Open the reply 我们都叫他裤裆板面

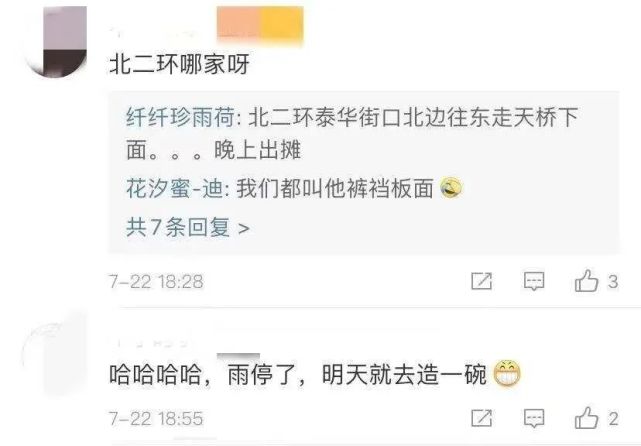pyautogui.click(x=294, y=189)
